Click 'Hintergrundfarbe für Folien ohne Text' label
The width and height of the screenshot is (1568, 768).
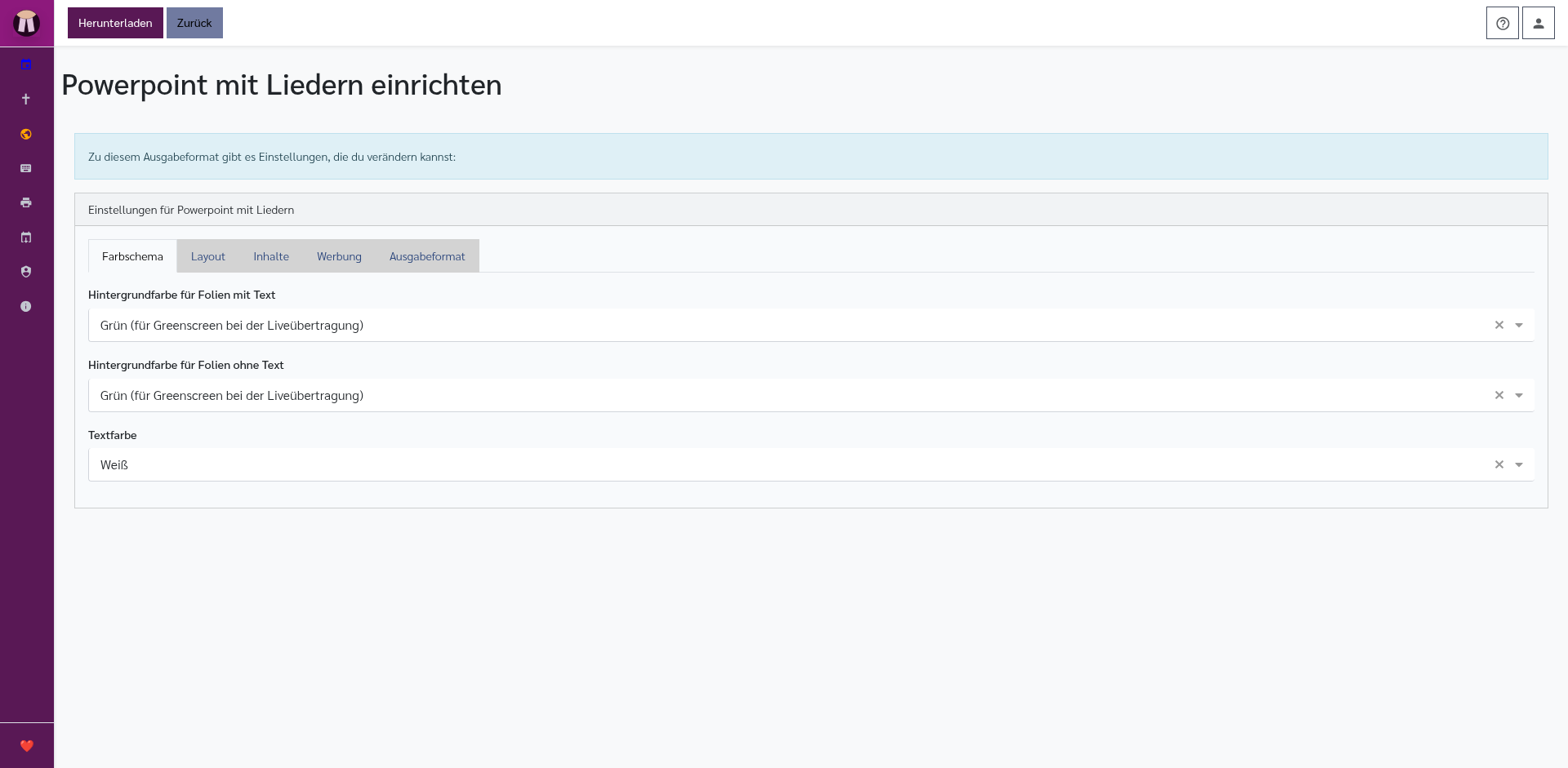(x=185, y=365)
